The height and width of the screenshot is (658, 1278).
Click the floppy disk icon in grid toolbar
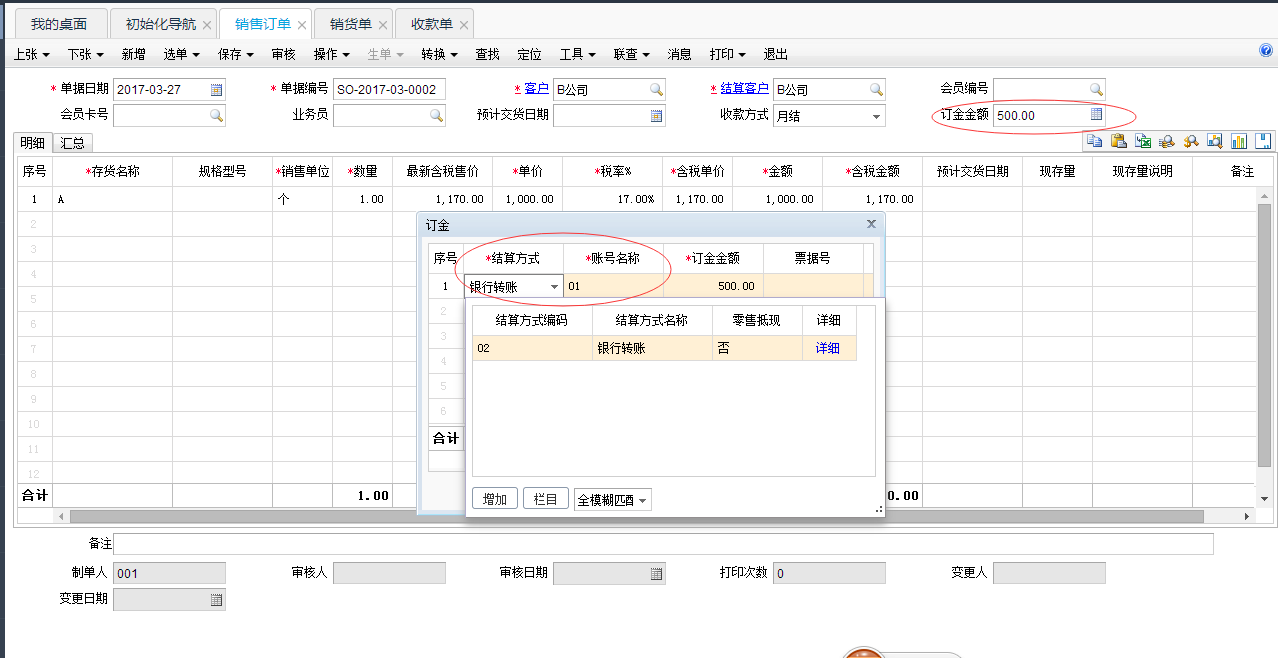pyautogui.click(x=1263, y=142)
